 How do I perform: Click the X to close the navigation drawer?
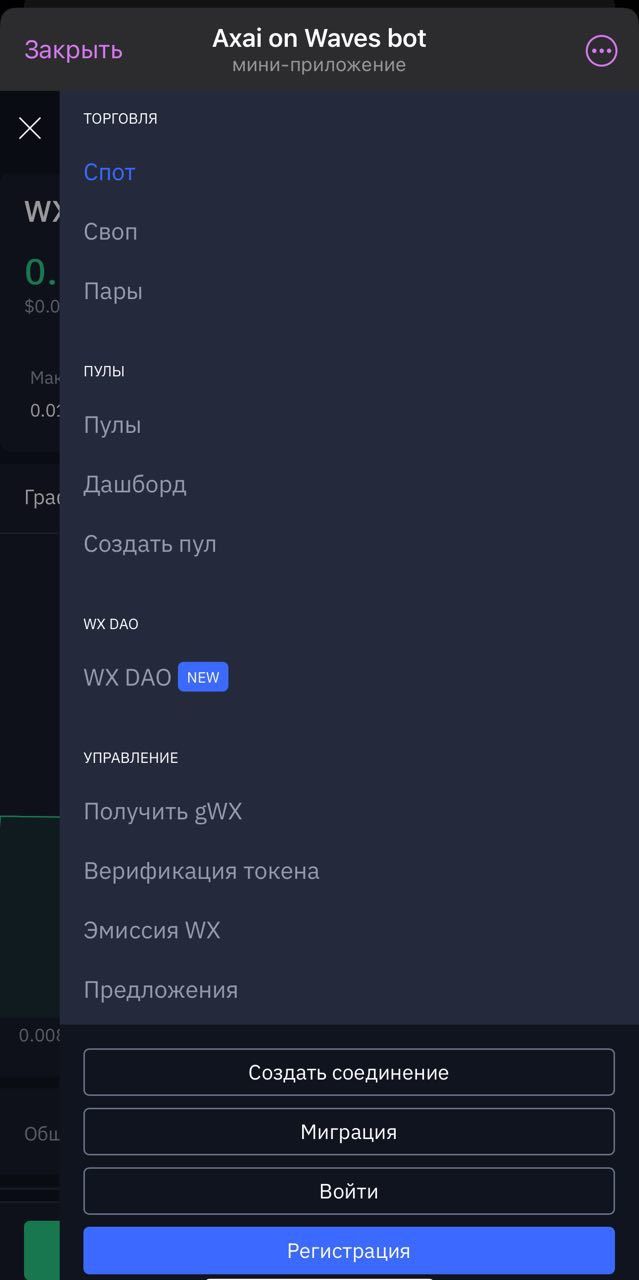point(30,128)
